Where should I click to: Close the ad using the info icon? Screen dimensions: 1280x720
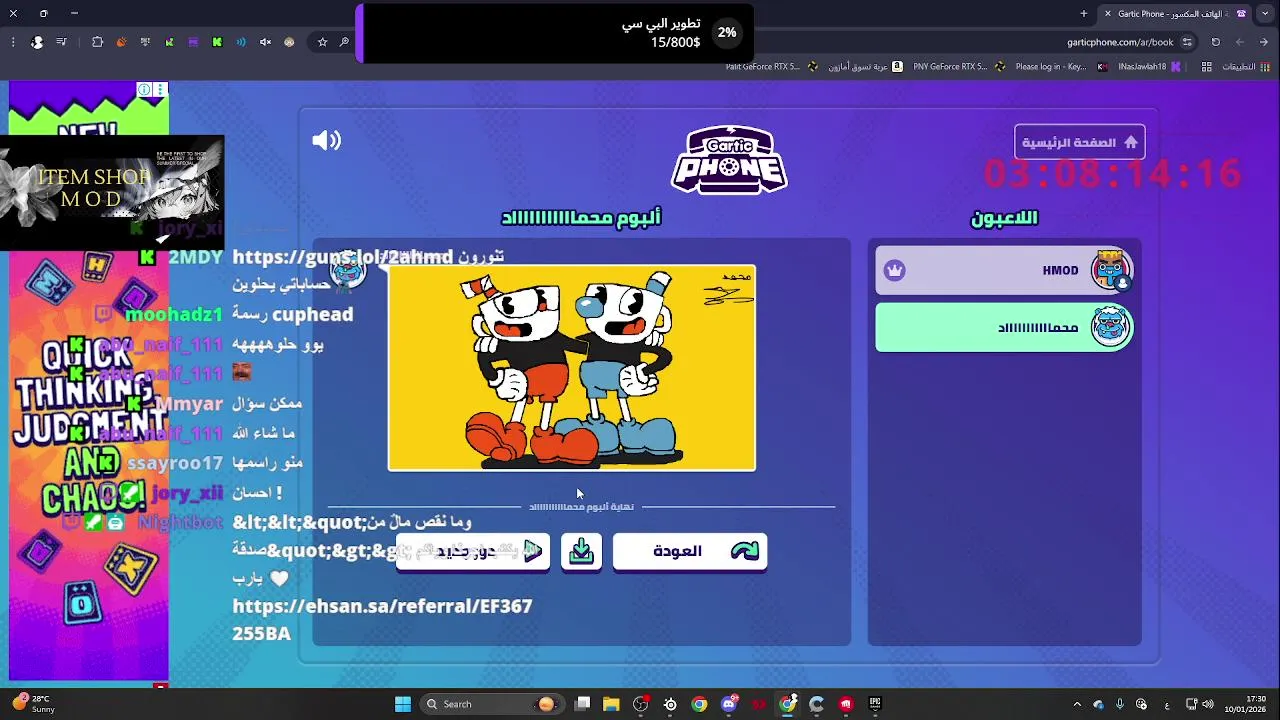[145, 90]
